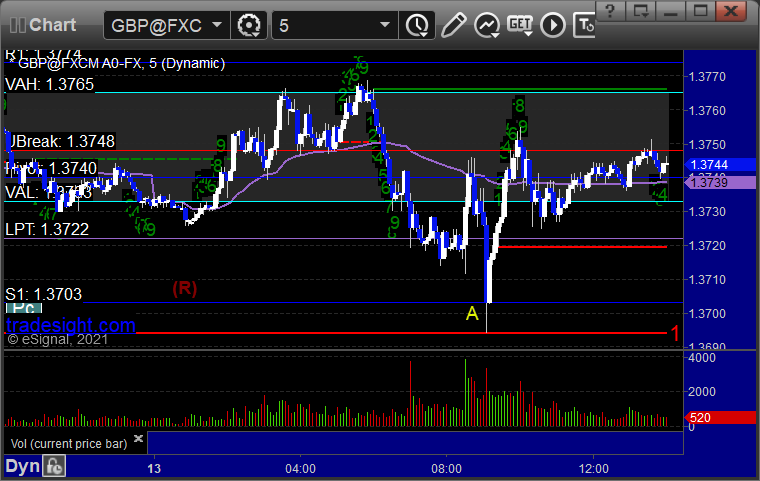
Task: Expand the interval dropdown showing 5
Action: [334, 25]
